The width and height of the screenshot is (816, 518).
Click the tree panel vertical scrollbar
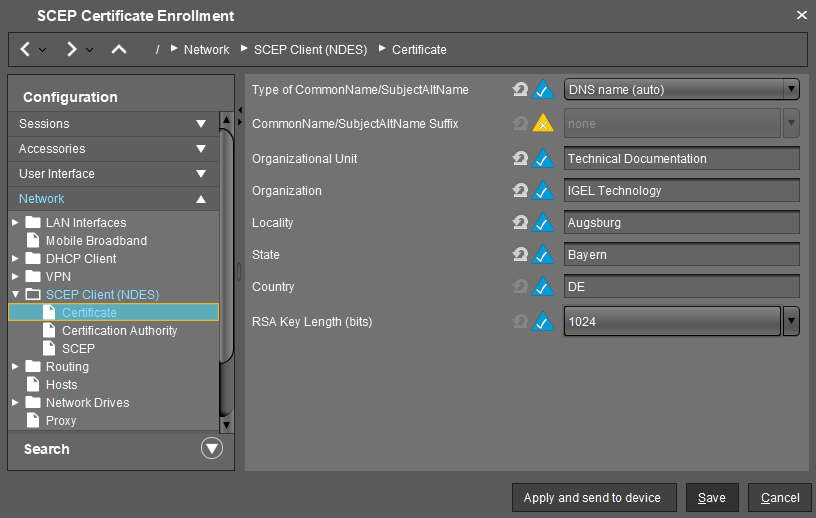pyautogui.click(x=227, y=300)
